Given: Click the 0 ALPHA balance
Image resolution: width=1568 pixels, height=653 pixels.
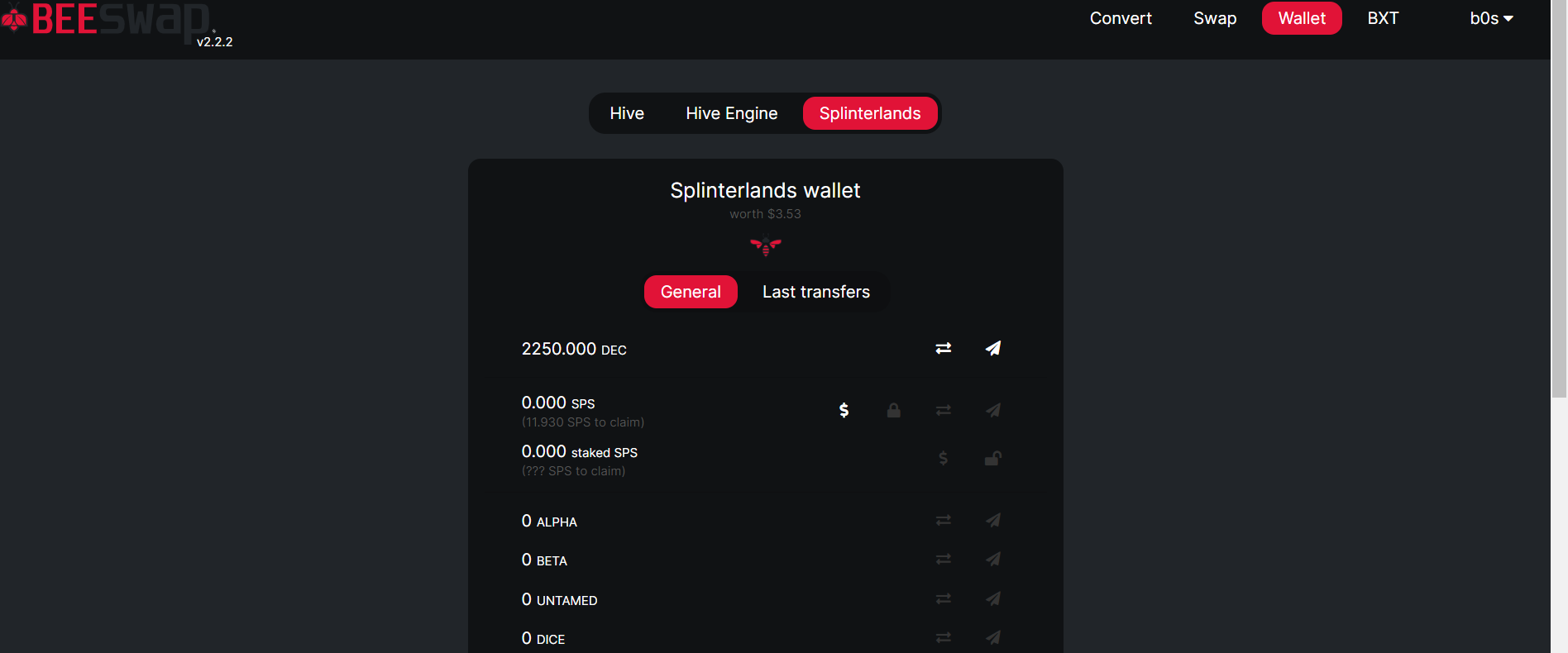Looking at the screenshot, I should (549, 521).
